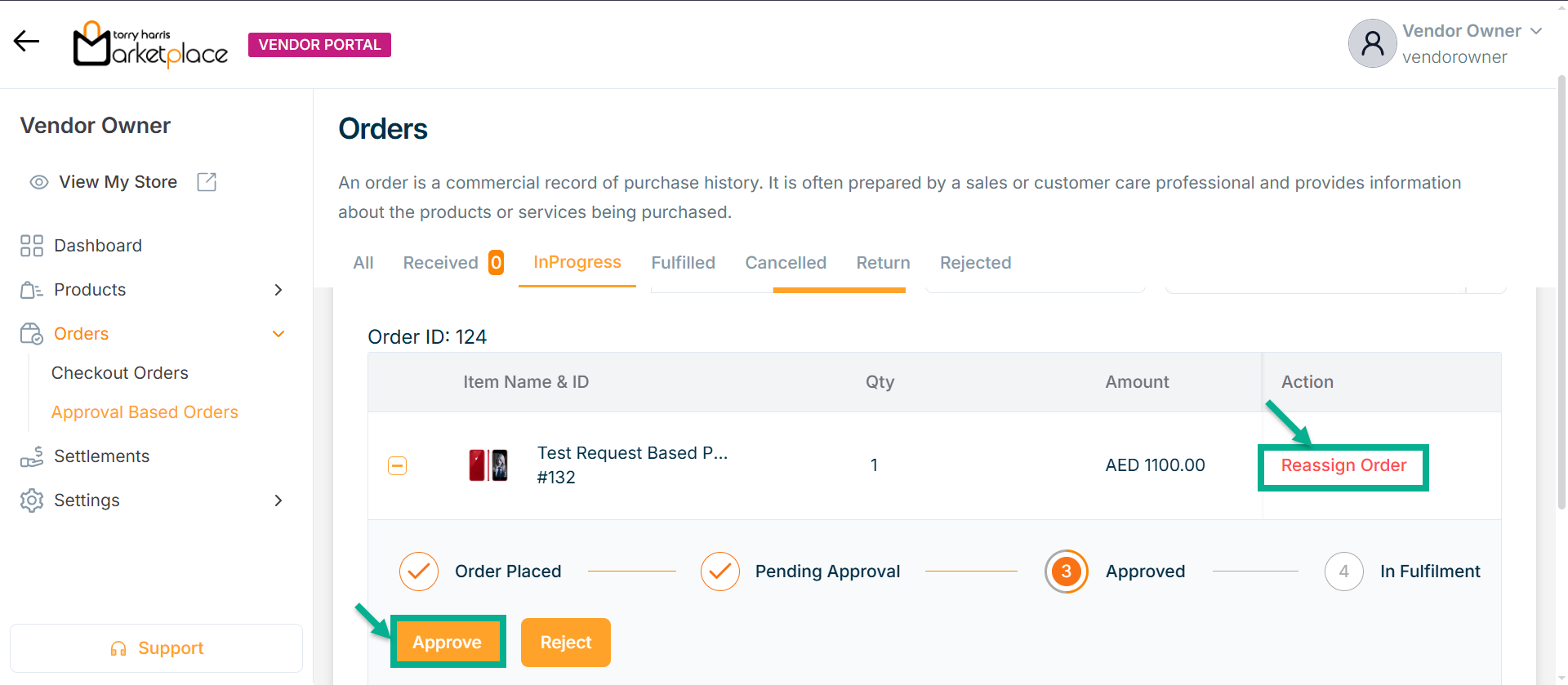Switch to the Fulfilled orders tab
Viewport: 1568px width, 685px height.
[x=683, y=263]
